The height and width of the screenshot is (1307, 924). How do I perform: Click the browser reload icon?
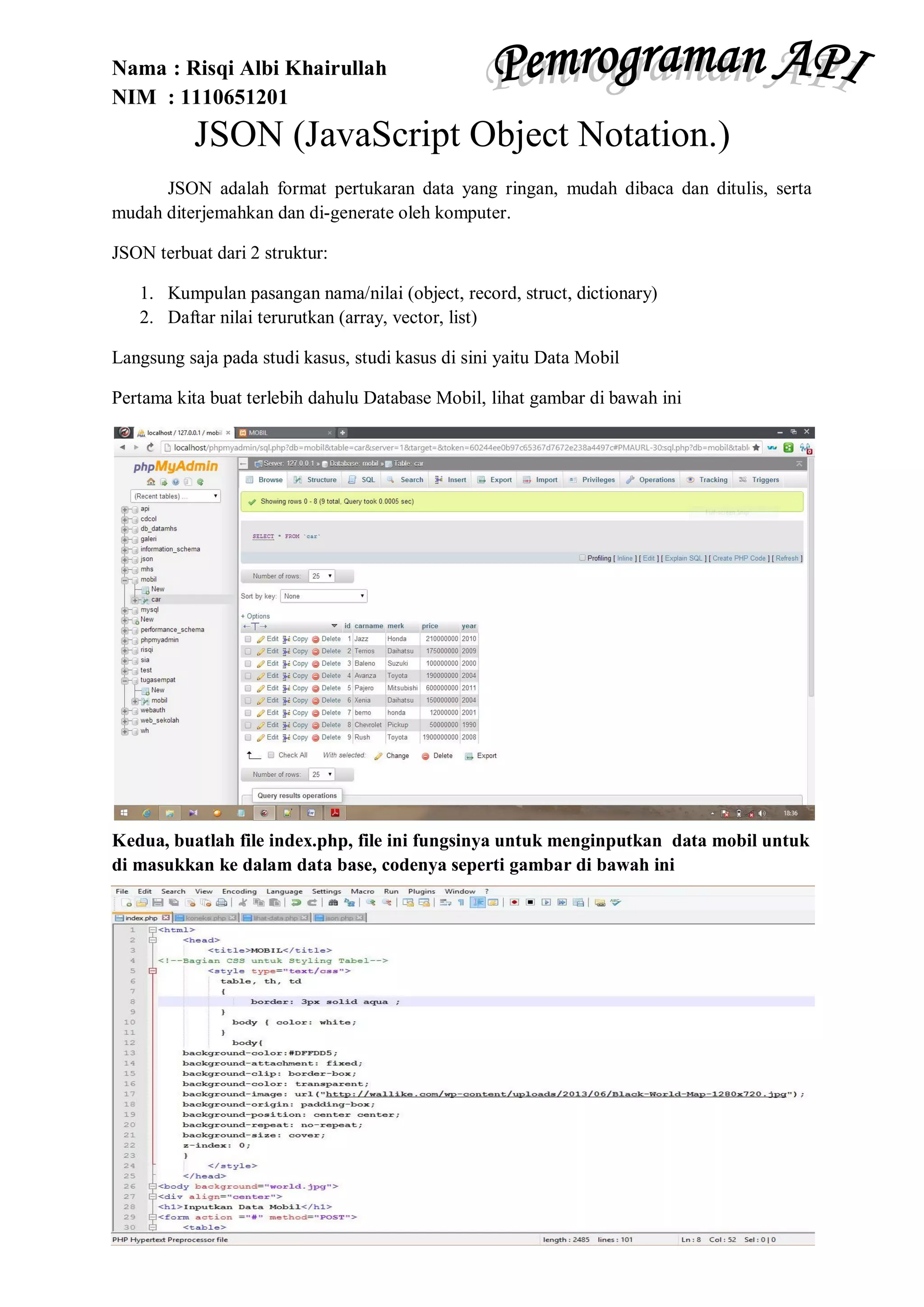(x=150, y=448)
